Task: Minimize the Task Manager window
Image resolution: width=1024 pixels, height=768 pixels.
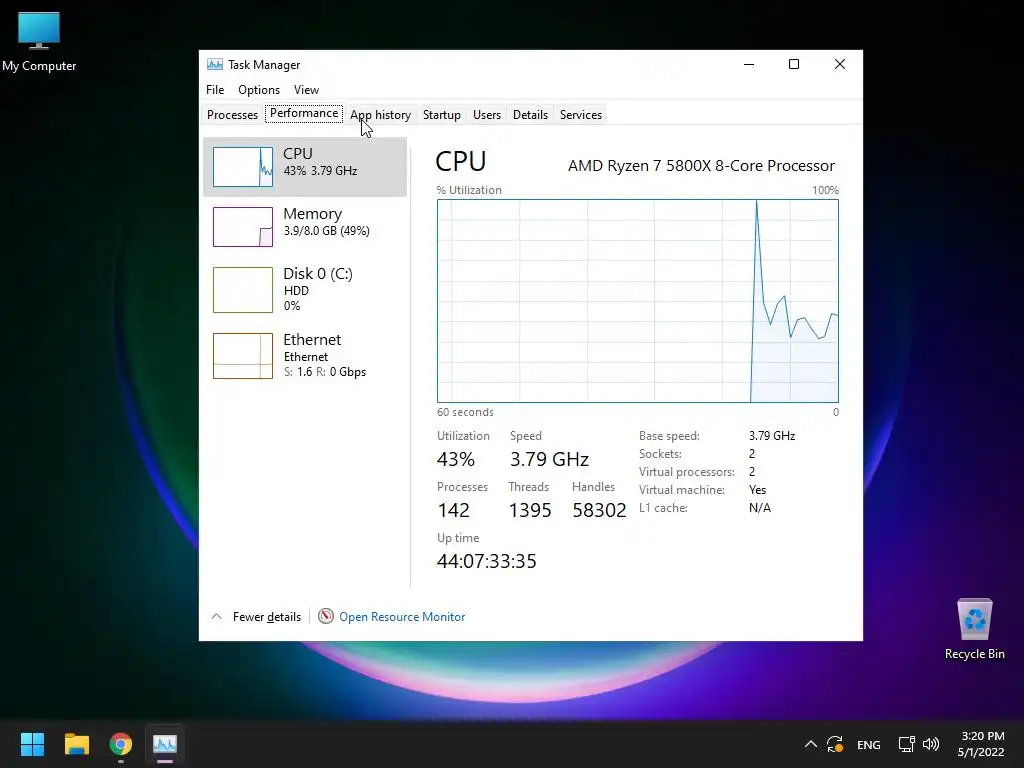Action: [749, 64]
